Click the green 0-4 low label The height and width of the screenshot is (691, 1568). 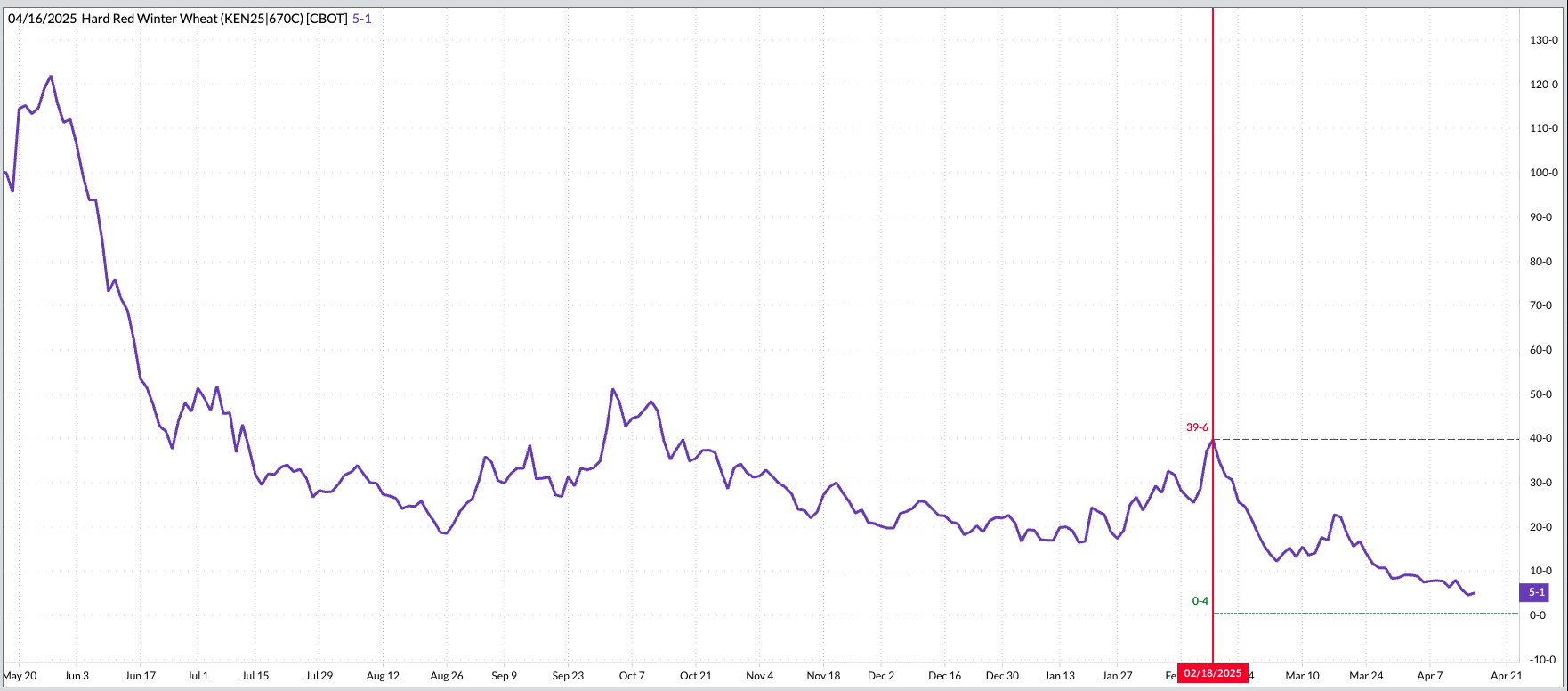(x=1200, y=601)
